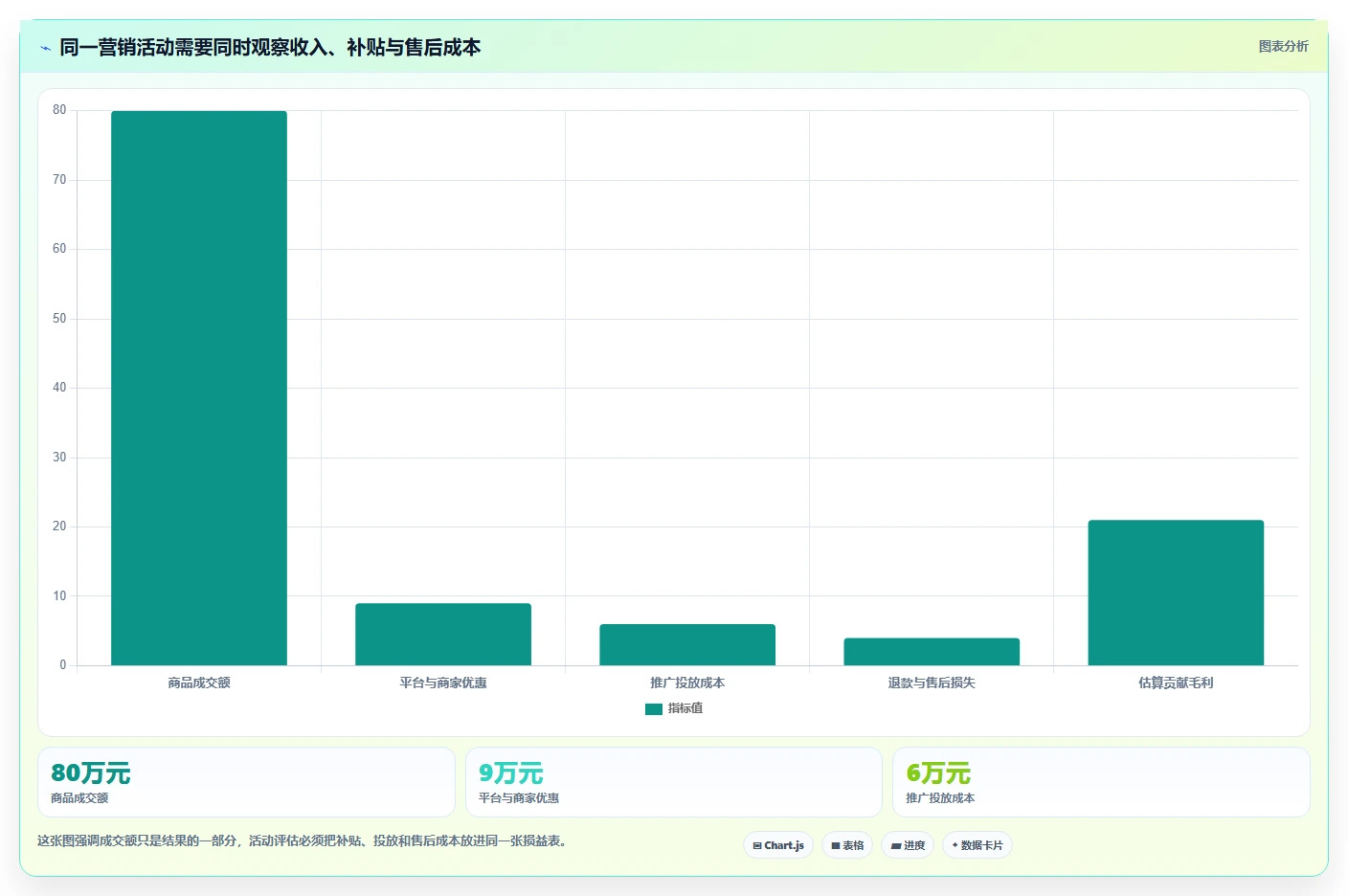The image size is (1348, 896).
Task: Click the y-axis value 70
Action: [59, 180]
